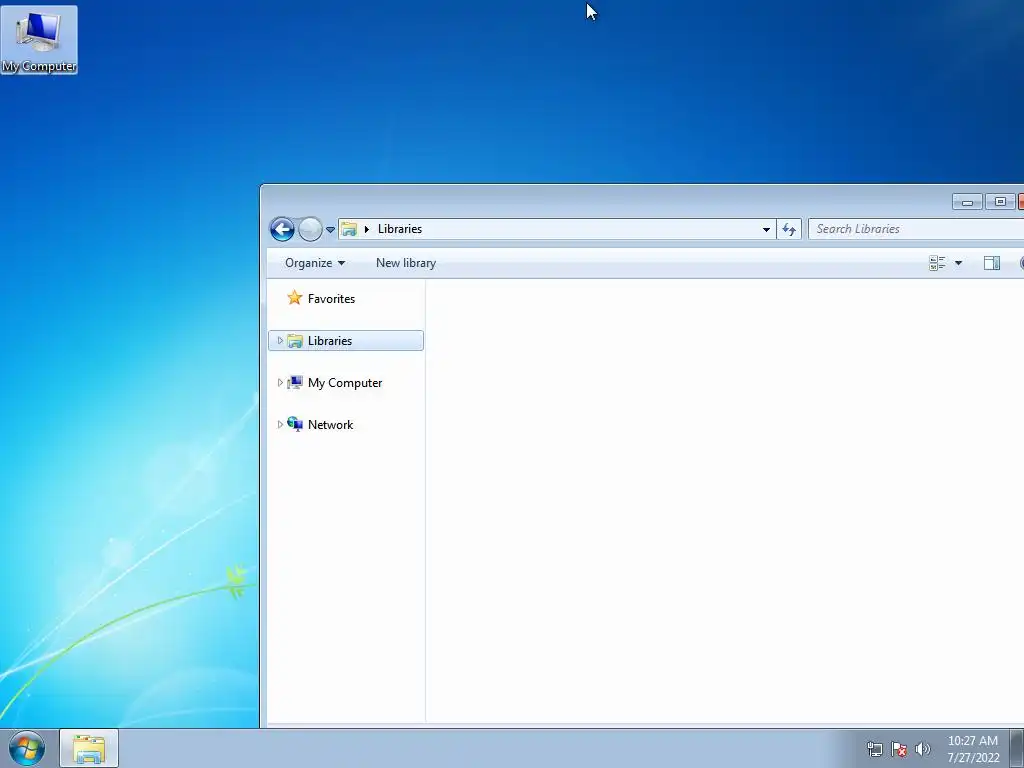
Task: Click Libraries text in the address bar
Action: pos(400,229)
